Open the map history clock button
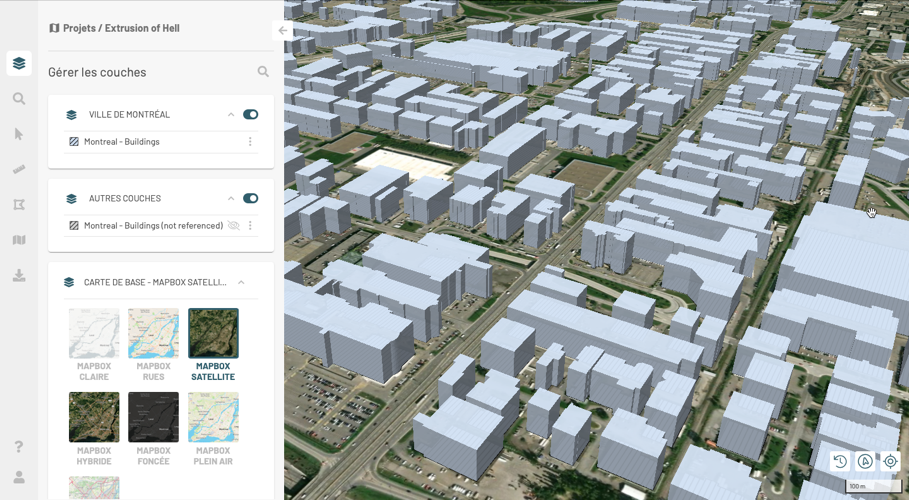 pyautogui.click(x=840, y=461)
